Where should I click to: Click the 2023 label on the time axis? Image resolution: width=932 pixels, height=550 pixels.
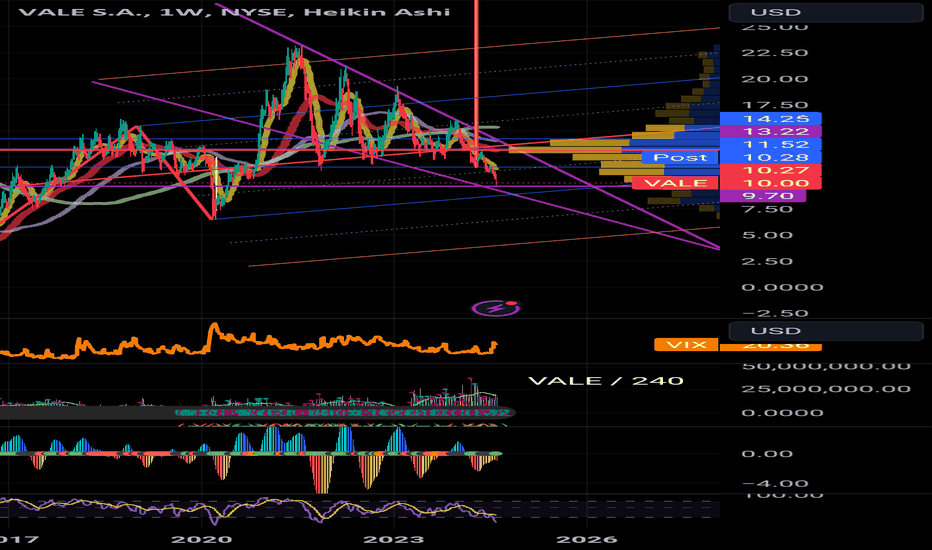(x=393, y=540)
